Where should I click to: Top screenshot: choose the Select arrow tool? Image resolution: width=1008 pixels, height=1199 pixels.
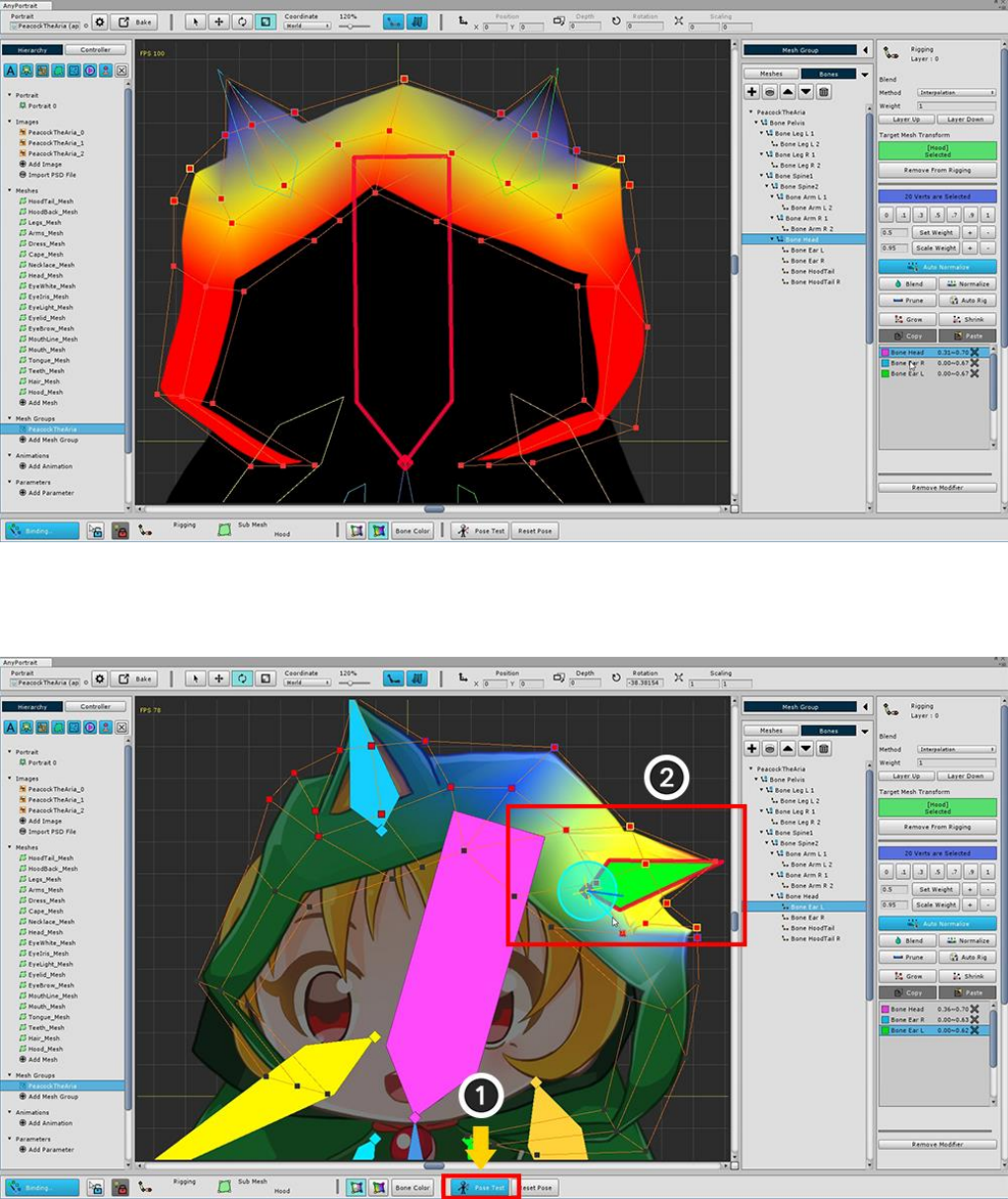(x=195, y=22)
